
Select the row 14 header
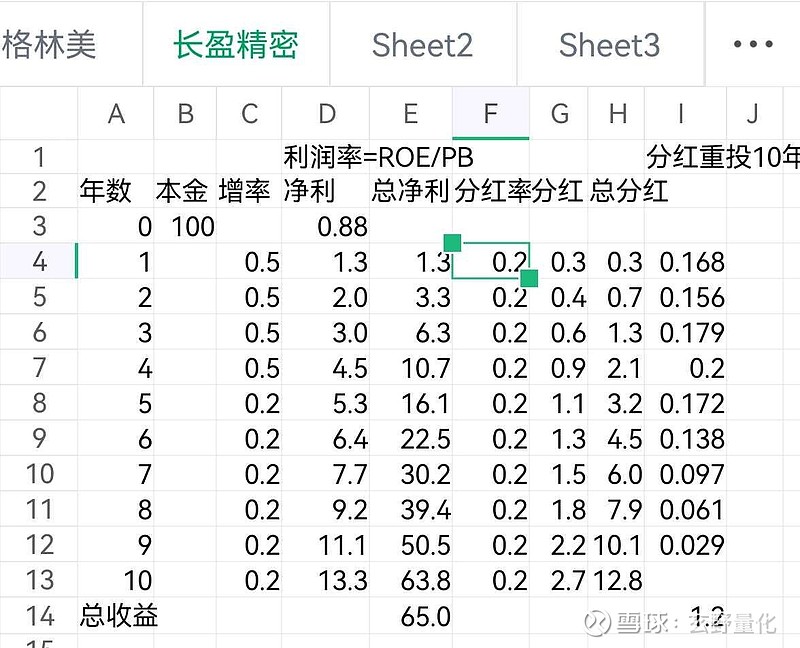point(39,617)
